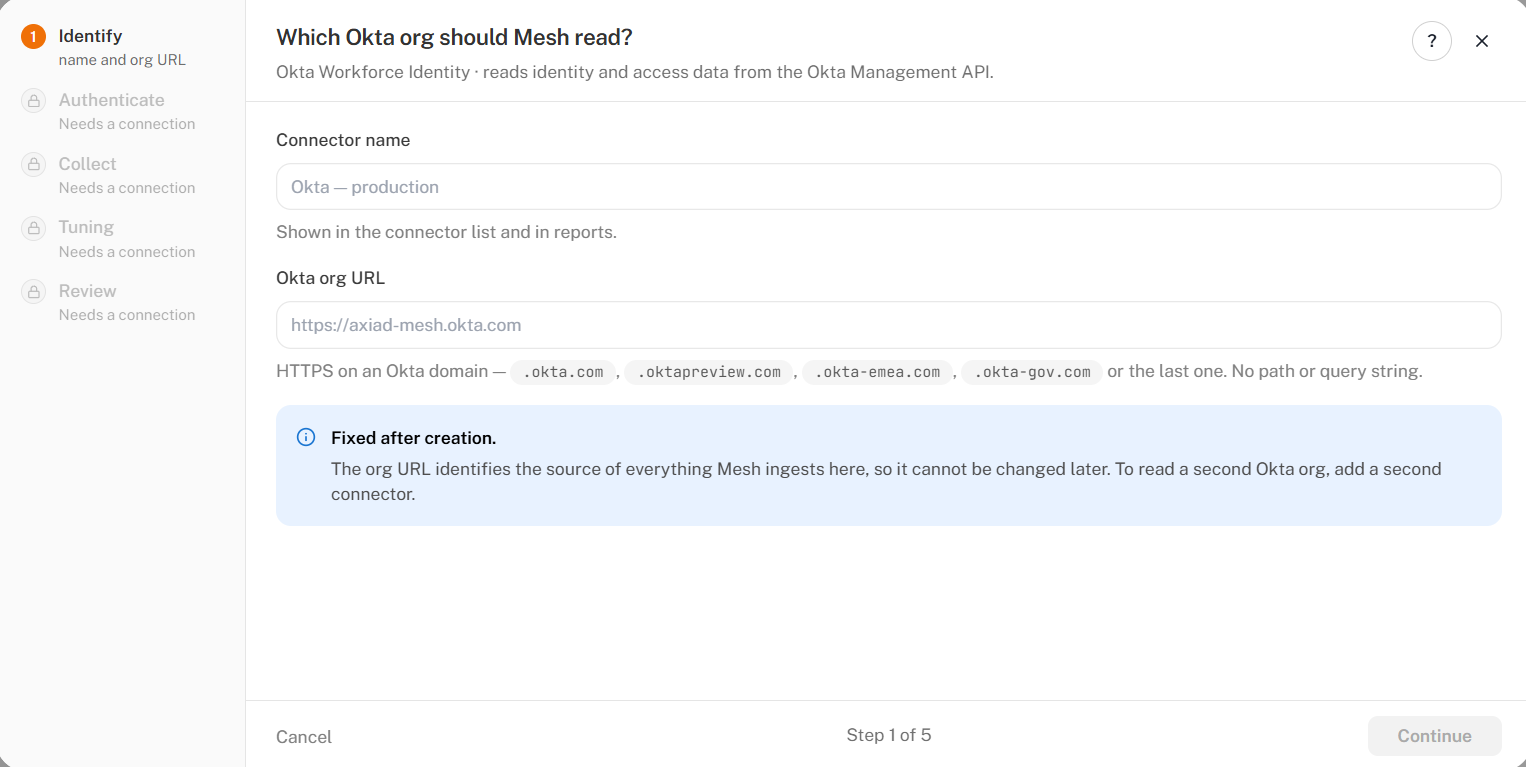The image size is (1526, 767).
Task: Select the Tuning step label
Action: tap(86, 227)
